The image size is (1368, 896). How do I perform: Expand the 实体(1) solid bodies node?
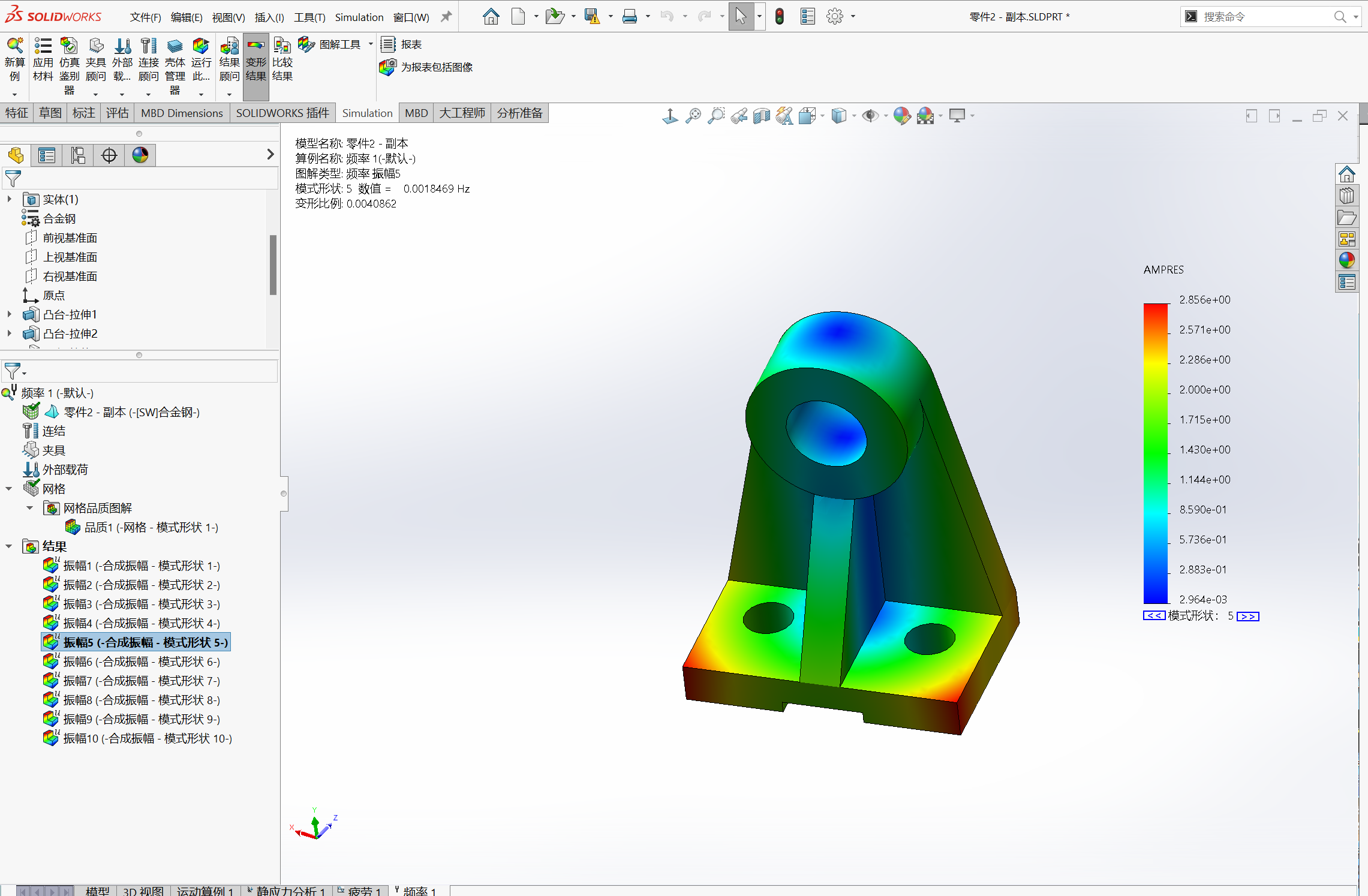[9, 199]
